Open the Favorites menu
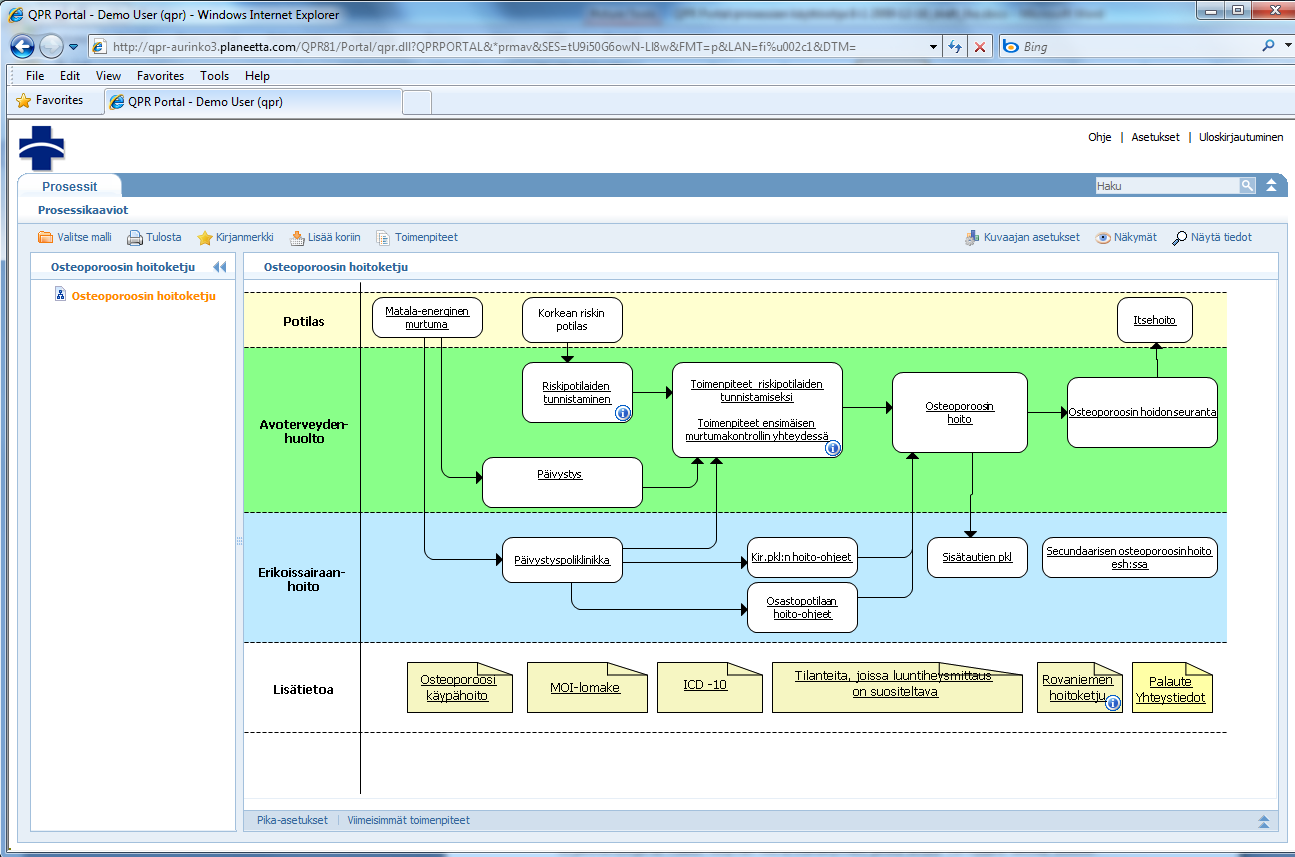Image resolution: width=1295 pixels, height=857 pixels. point(160,76)
